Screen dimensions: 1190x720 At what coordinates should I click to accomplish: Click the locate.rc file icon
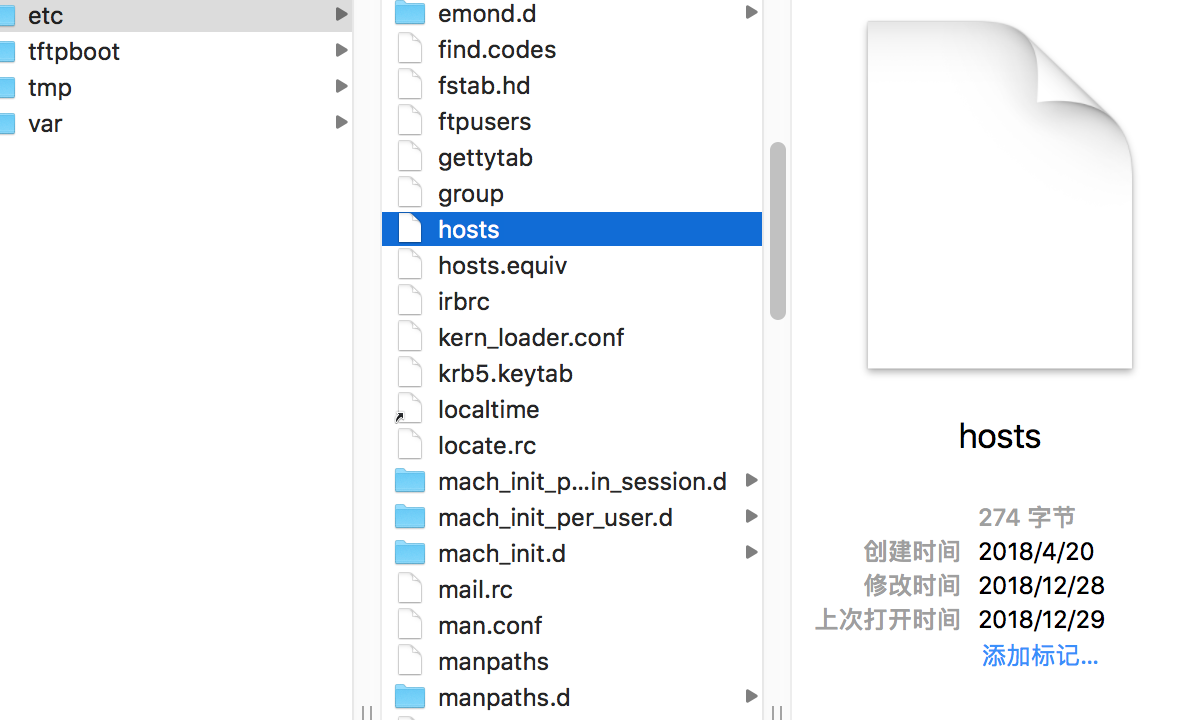(410, 445)
